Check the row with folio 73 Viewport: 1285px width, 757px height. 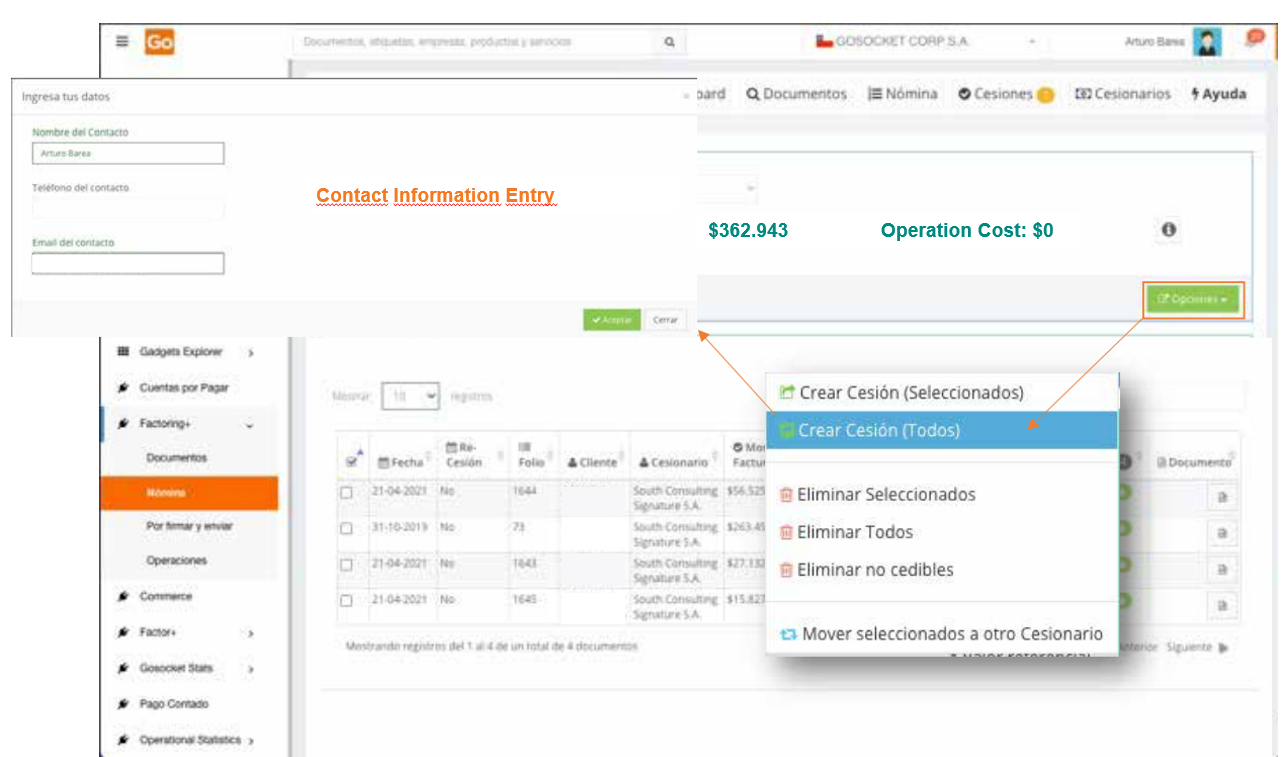click(346, 529)
